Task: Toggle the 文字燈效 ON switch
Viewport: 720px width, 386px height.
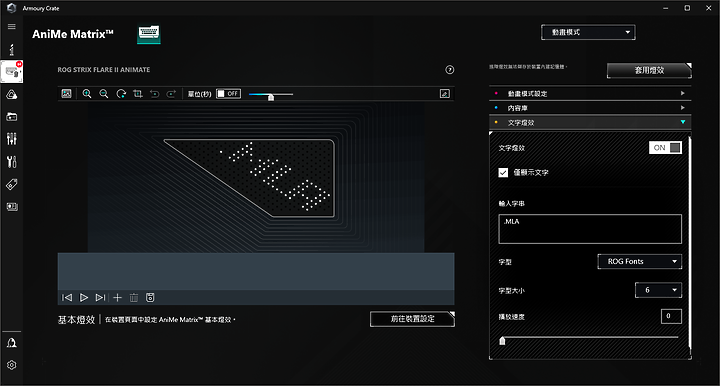Action: [665, 147]
